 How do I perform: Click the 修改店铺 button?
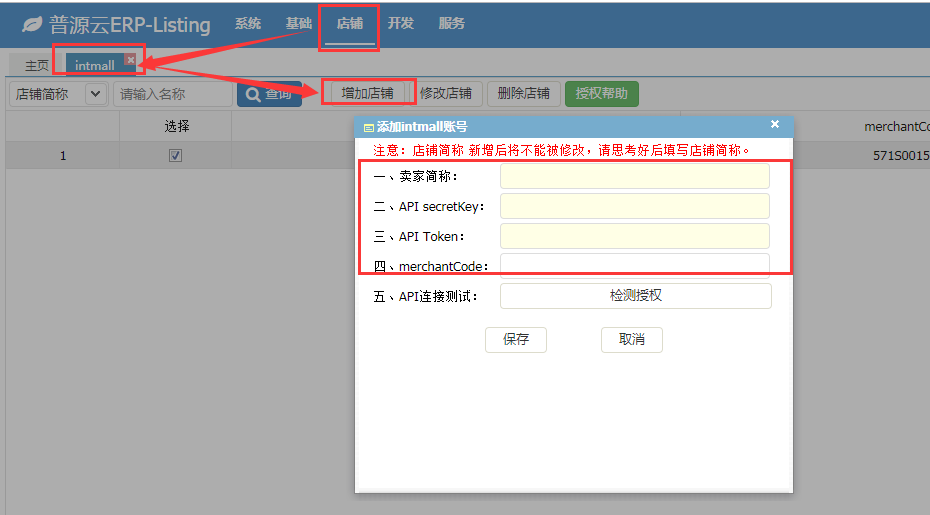click(x=445, y=93)
